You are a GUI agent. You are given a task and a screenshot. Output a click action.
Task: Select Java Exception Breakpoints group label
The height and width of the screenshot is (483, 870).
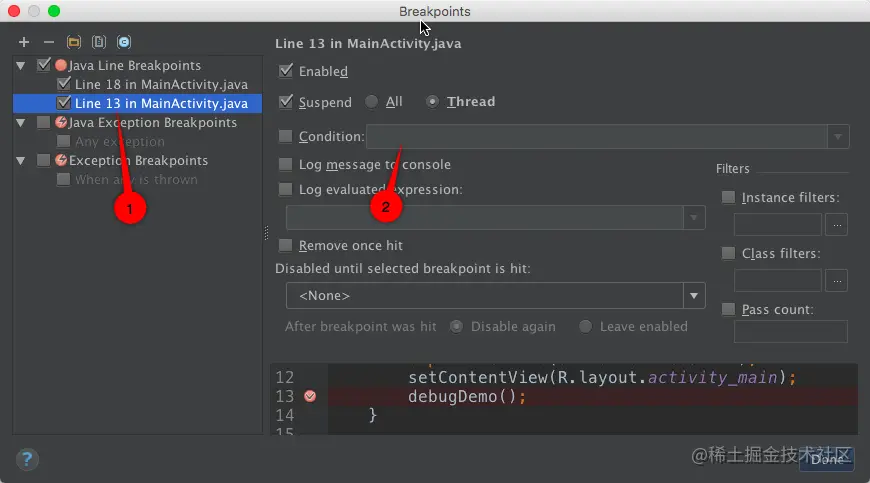click(153, 123)
